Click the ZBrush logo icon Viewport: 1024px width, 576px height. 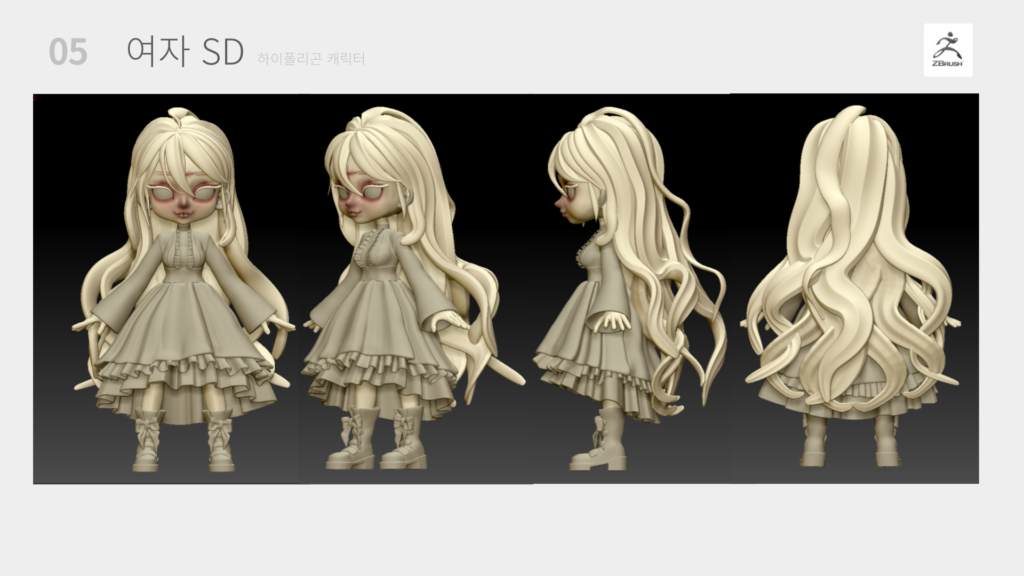(x=947, y=50)
